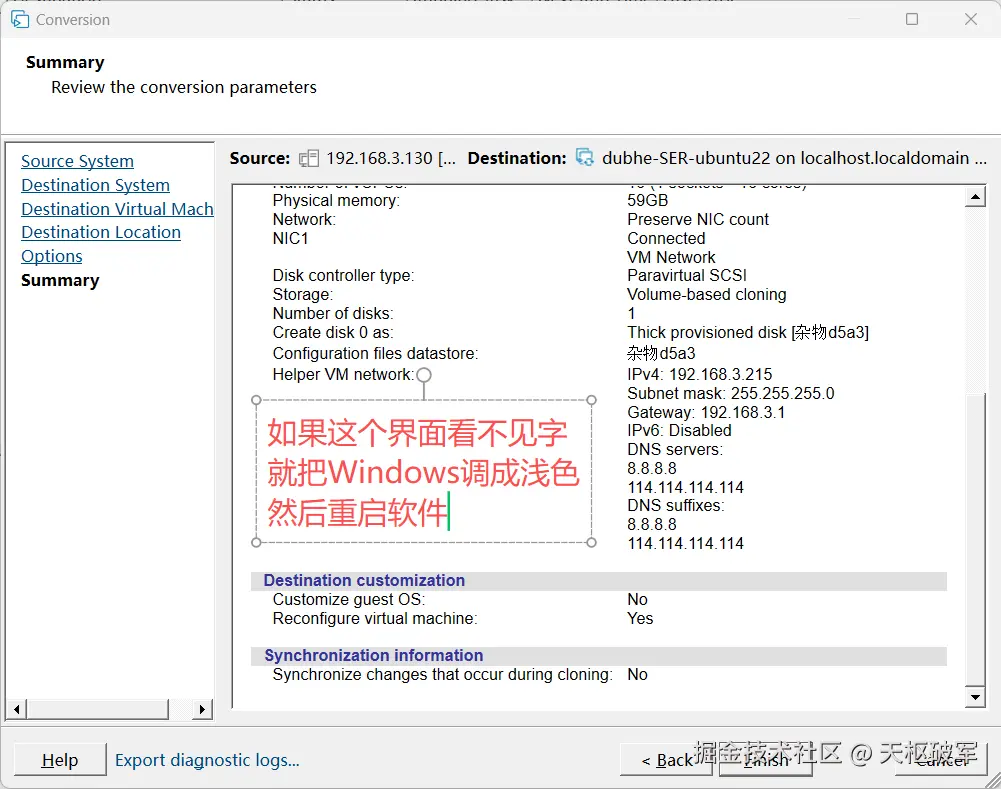Click the source host icon beside 192.168.3.130
The image size is (1001, 789).
(310, 158)
